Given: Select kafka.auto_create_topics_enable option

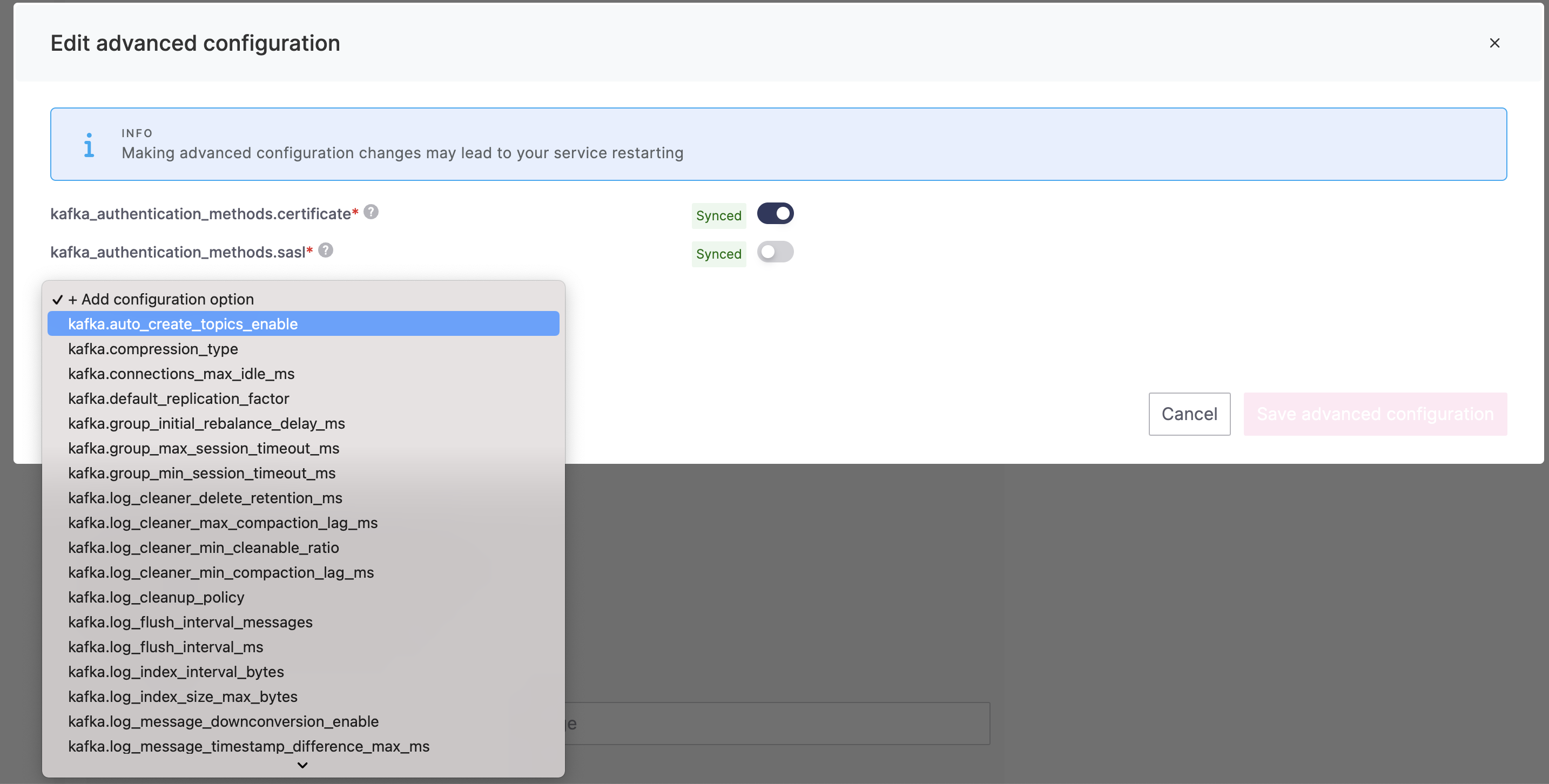Looking at the screenshot, I should pyautogui.click(x=183, y=324).
